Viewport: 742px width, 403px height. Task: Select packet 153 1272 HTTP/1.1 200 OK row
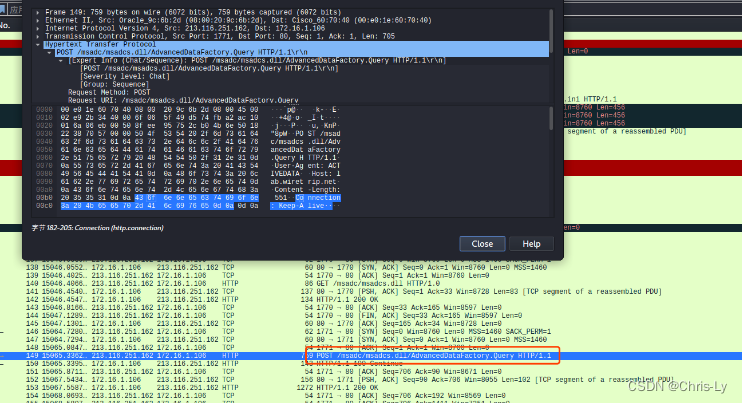[x=371, y=388]
